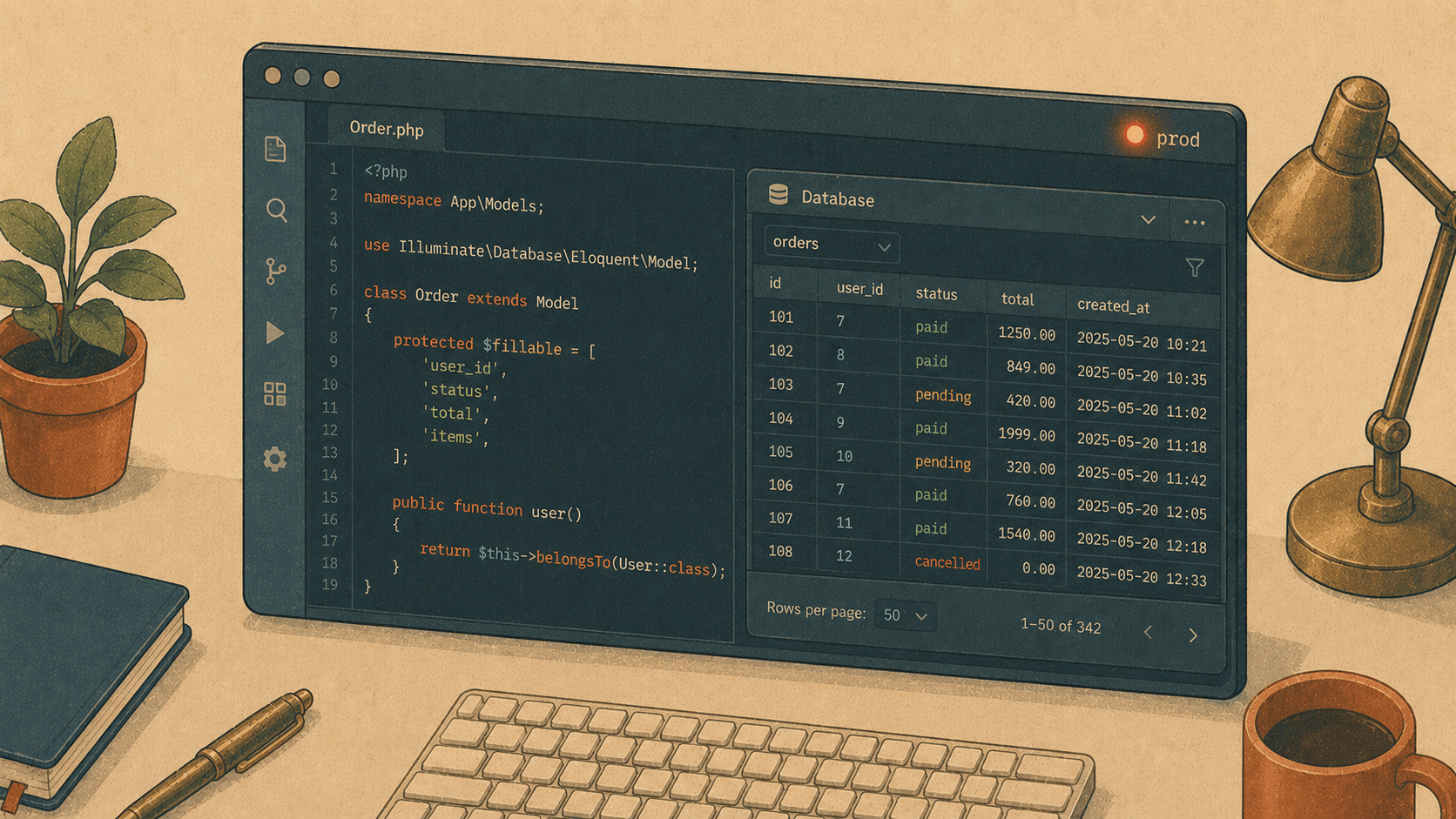Click the protected $fillable line
The width and height of the screenshot is (1456, 819).
(x=495, y=346)
